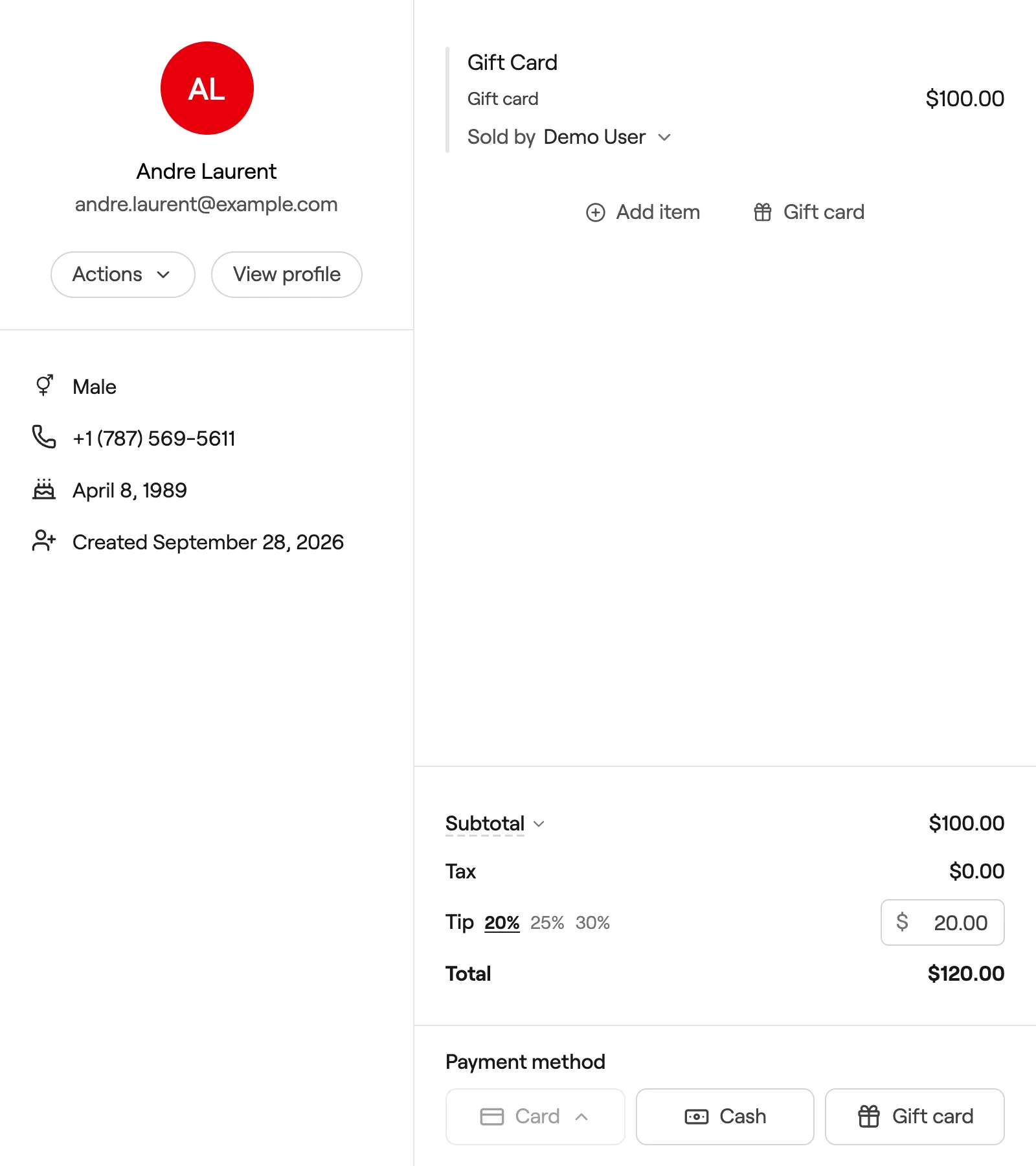Click the Male gender text
Image resolution: width=1036 pixels, height=1166 pixels.
click(x=95, y=387)
